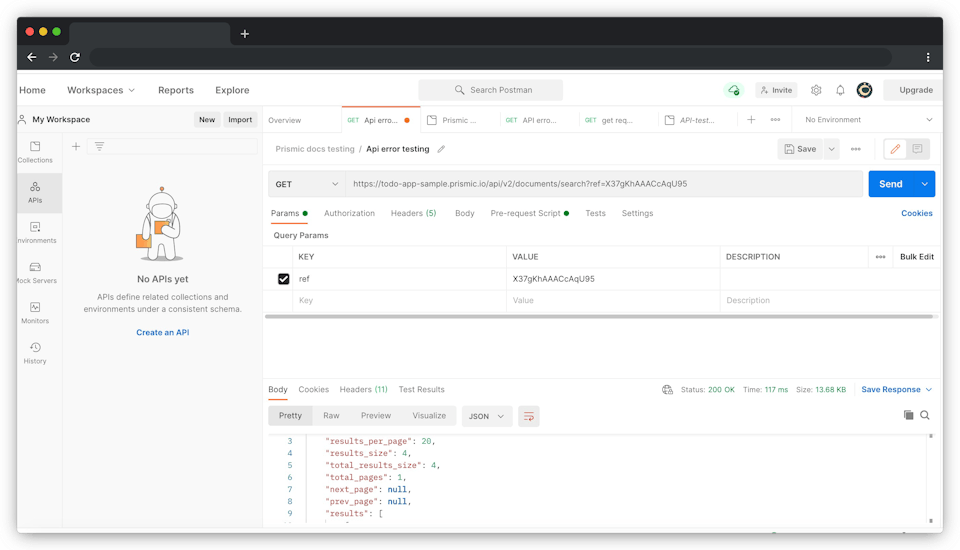Open the notifications bell
Screen dimensions: 960x550
pos(840,90)
